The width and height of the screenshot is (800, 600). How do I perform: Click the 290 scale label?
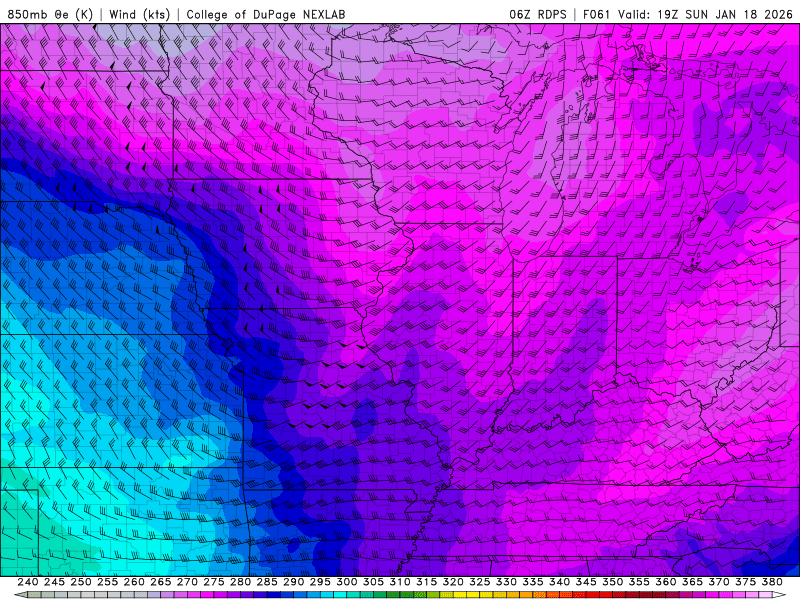pos(293,582)
